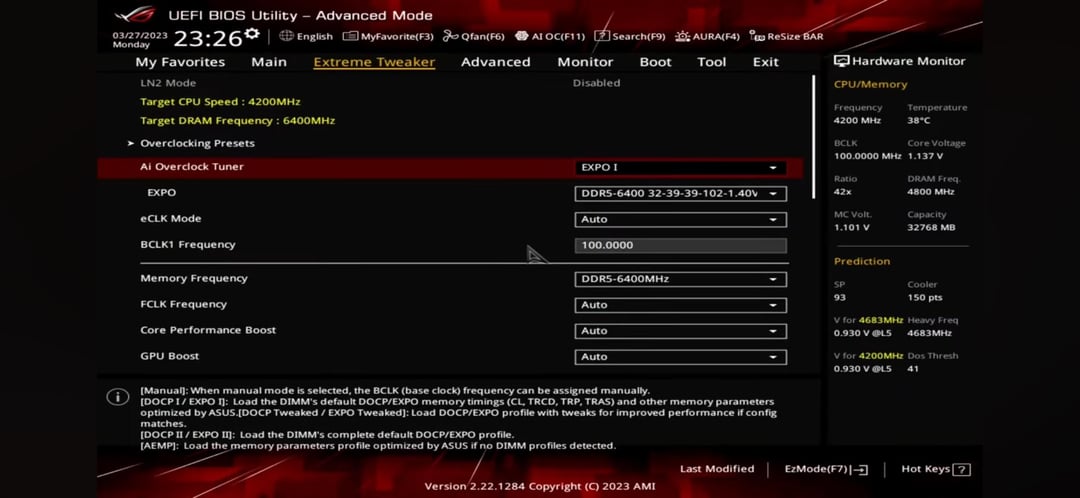Open Qfan(F6) fan control icon

pos(450,36)
